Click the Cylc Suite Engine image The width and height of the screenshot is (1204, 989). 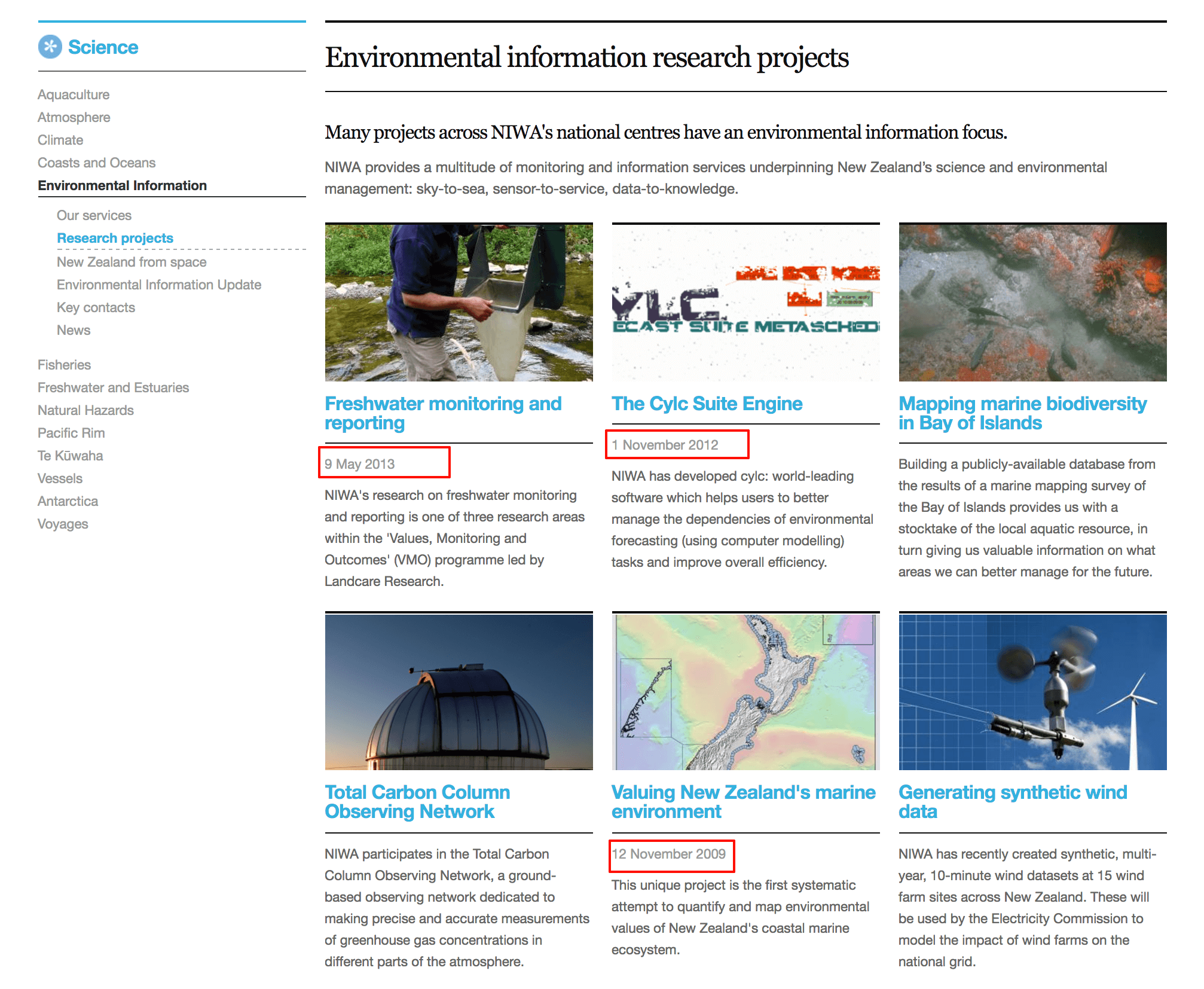coord(745,302)
